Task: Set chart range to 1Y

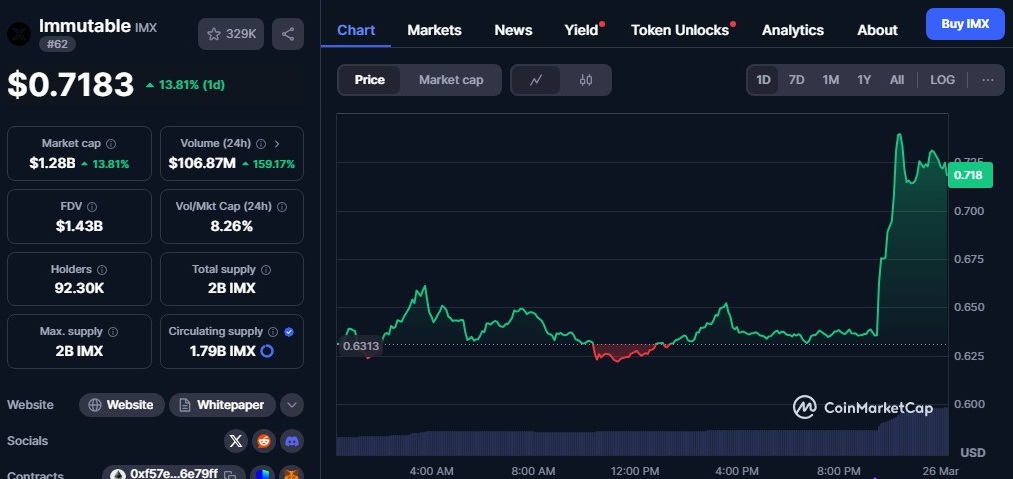Action: [864, 80]
